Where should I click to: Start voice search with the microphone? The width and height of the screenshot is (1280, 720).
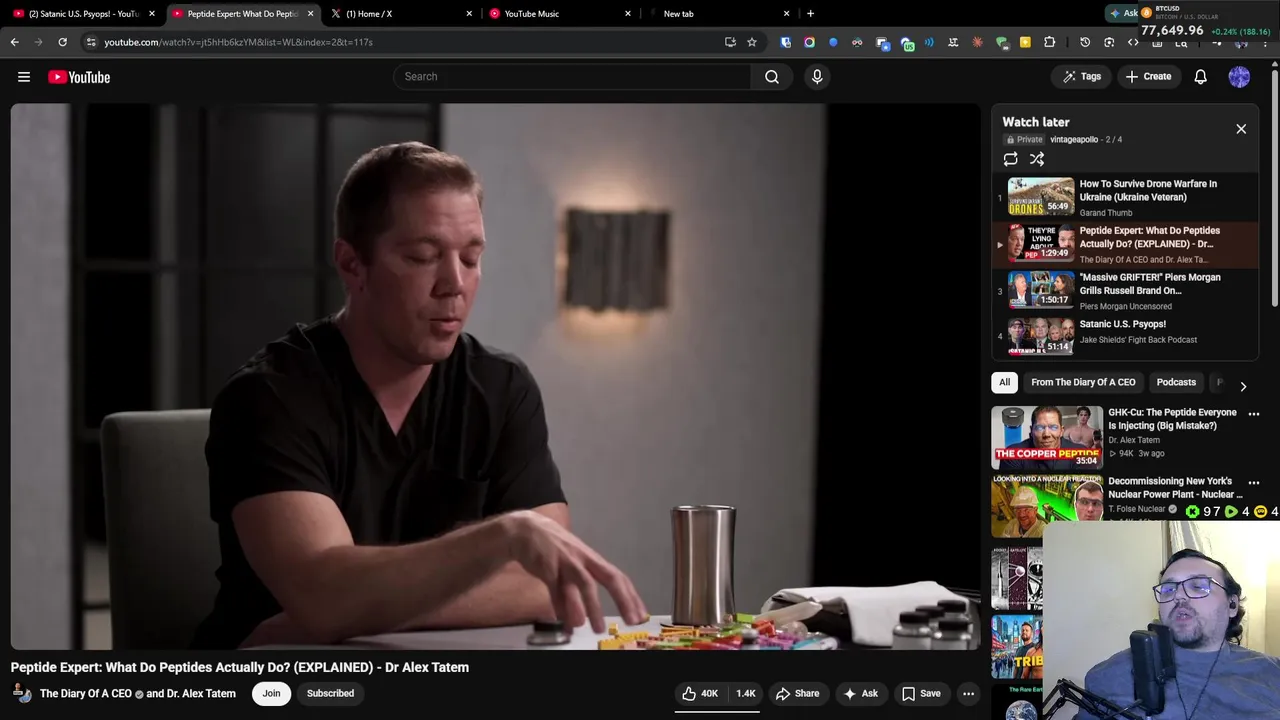[x=817, y=77]
